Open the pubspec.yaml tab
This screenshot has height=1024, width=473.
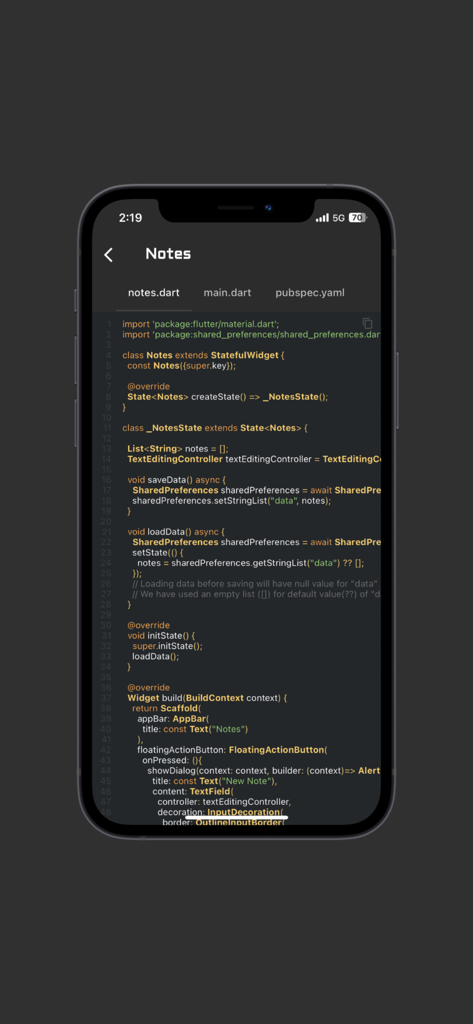[x=310, y=293]
